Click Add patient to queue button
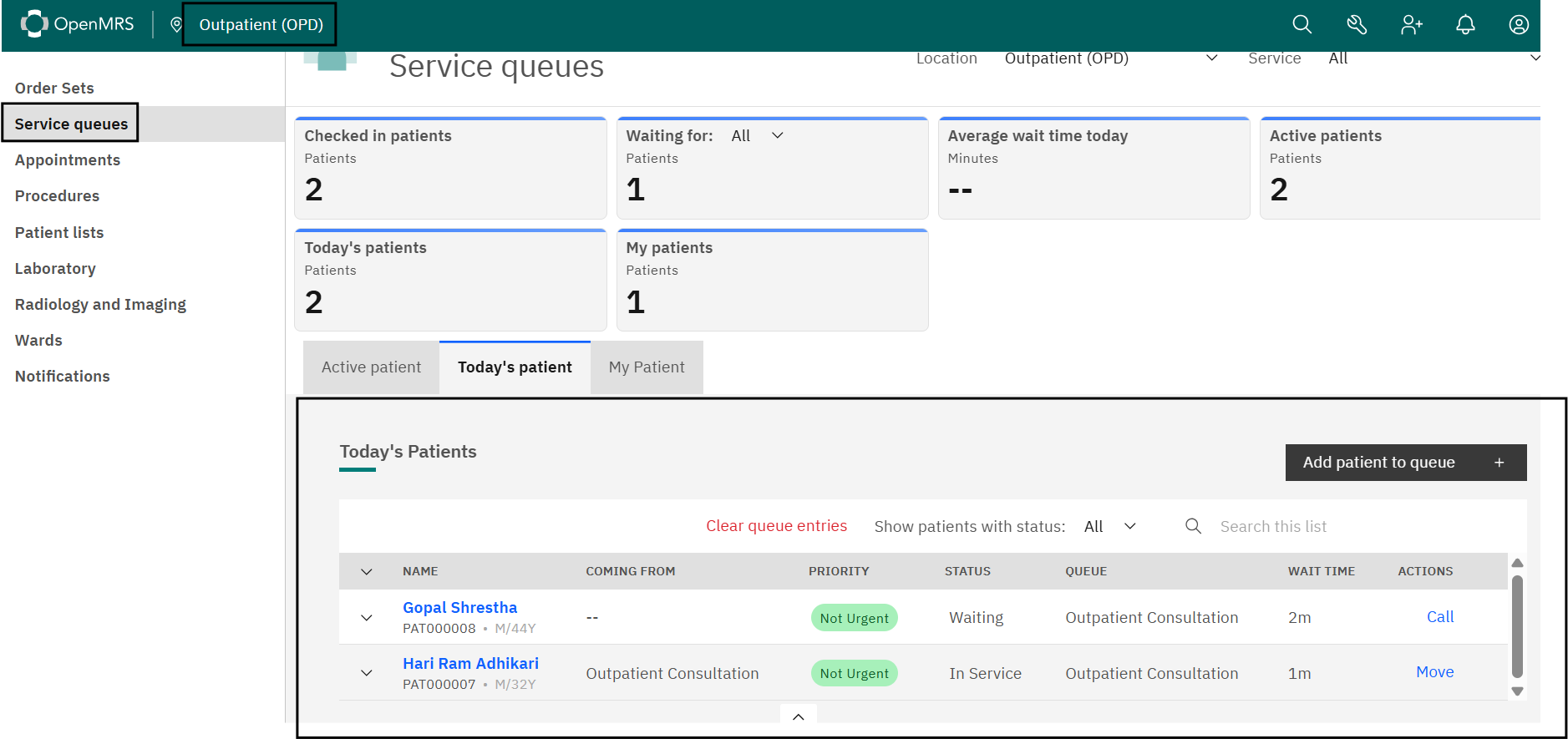 pyautogui.click(x=1405, y=463)
